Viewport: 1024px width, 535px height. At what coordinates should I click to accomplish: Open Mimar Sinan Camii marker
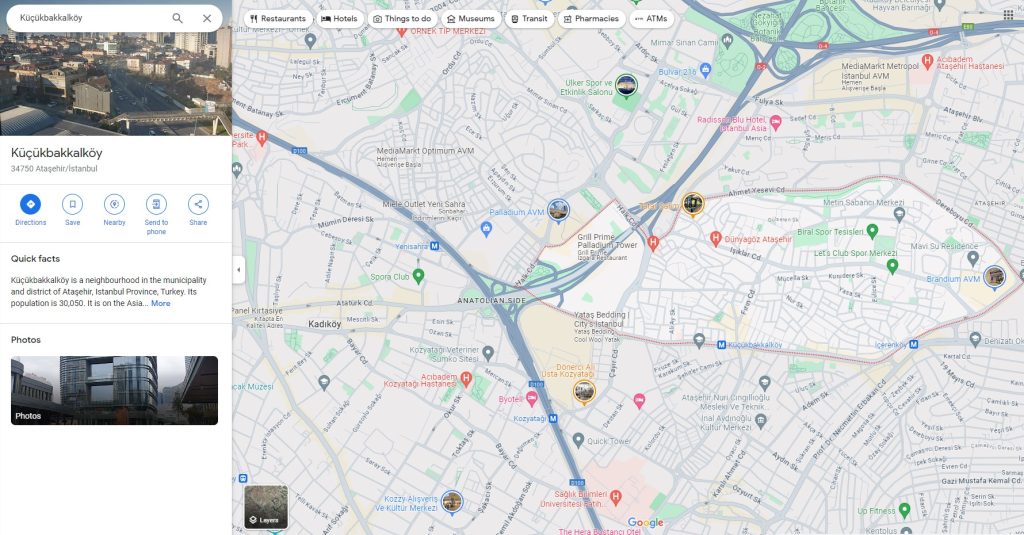(728, 41)
